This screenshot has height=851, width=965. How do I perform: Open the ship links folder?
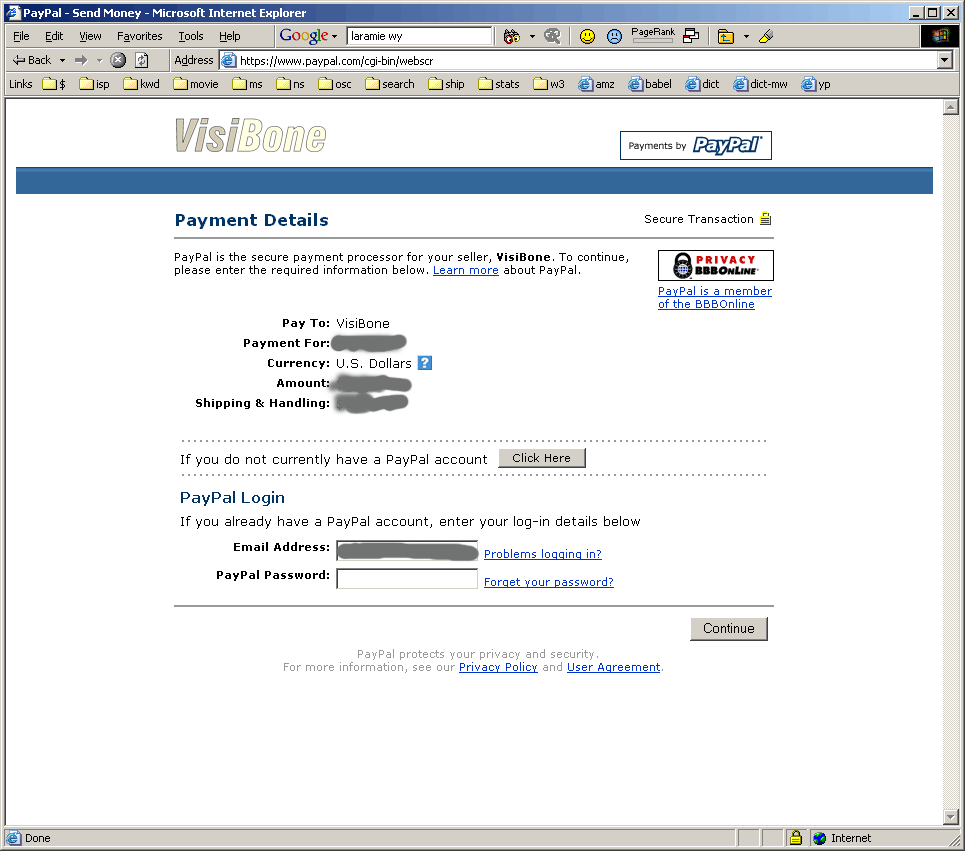tap(447, 84)
